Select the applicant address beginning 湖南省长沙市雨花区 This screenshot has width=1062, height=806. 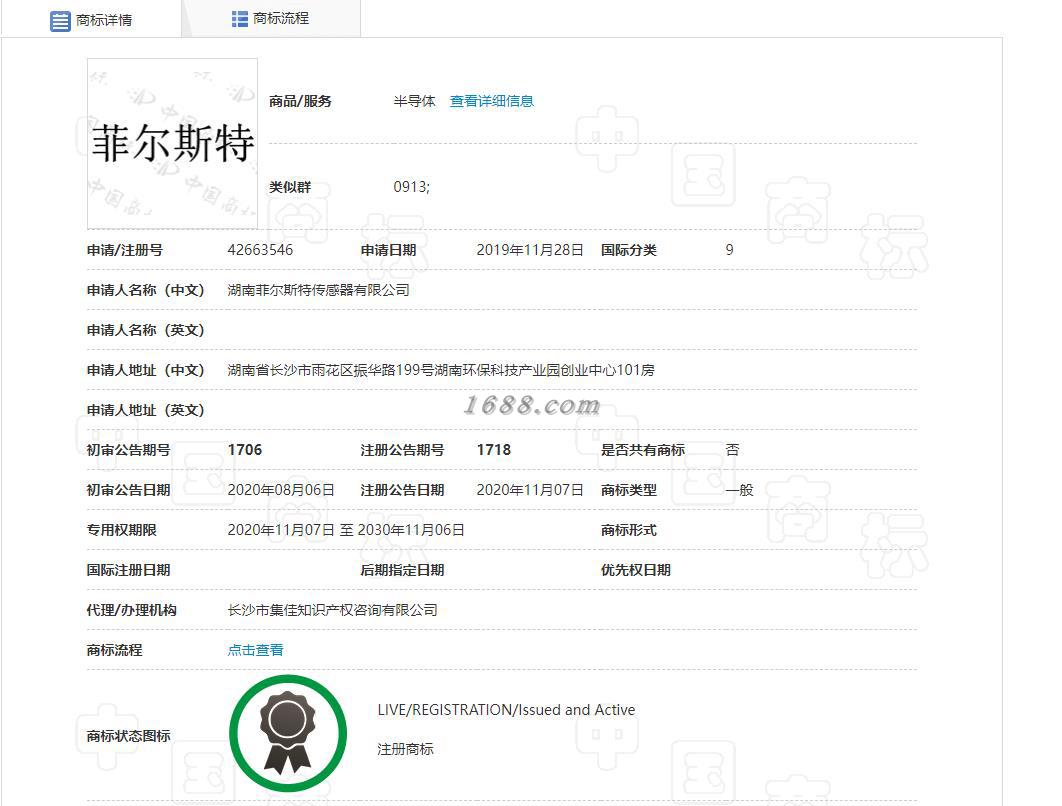tap(441, 370)
